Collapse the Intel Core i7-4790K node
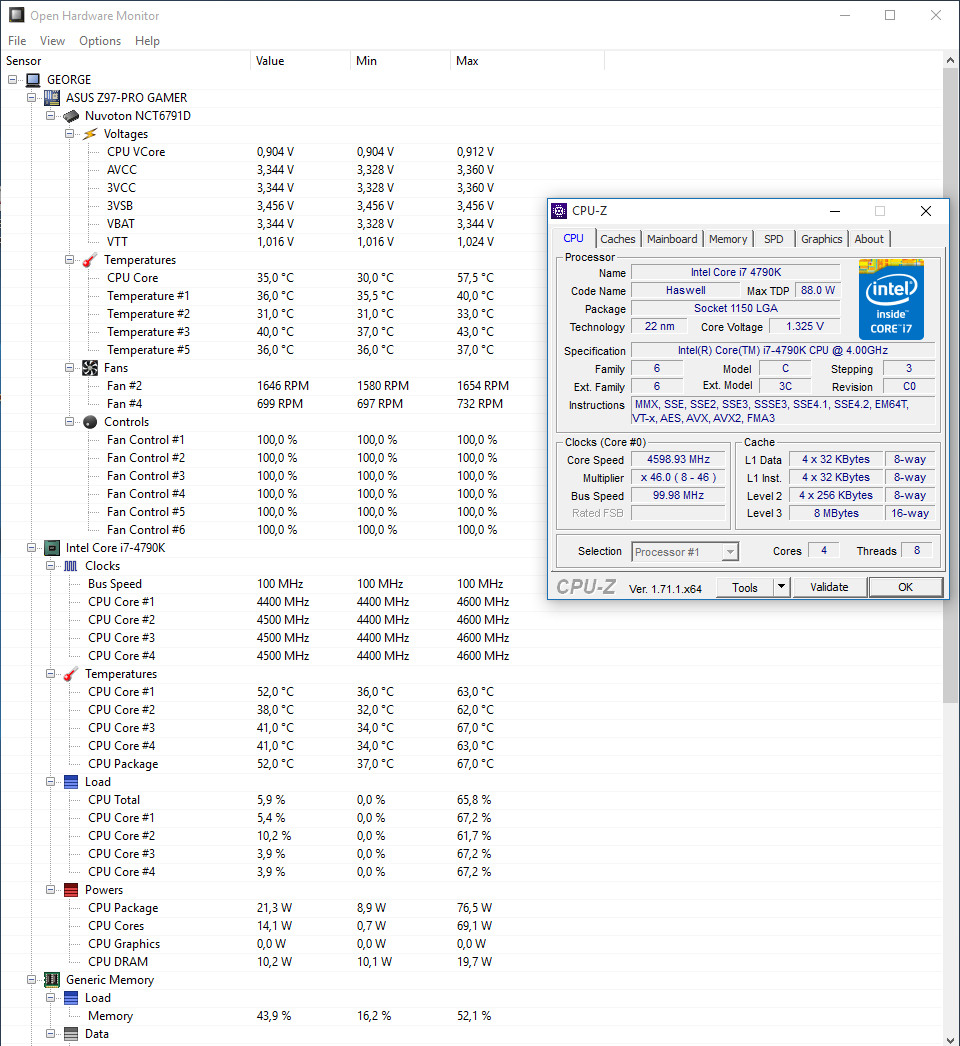Screen dimensions: 960x1046 point(31,548)
